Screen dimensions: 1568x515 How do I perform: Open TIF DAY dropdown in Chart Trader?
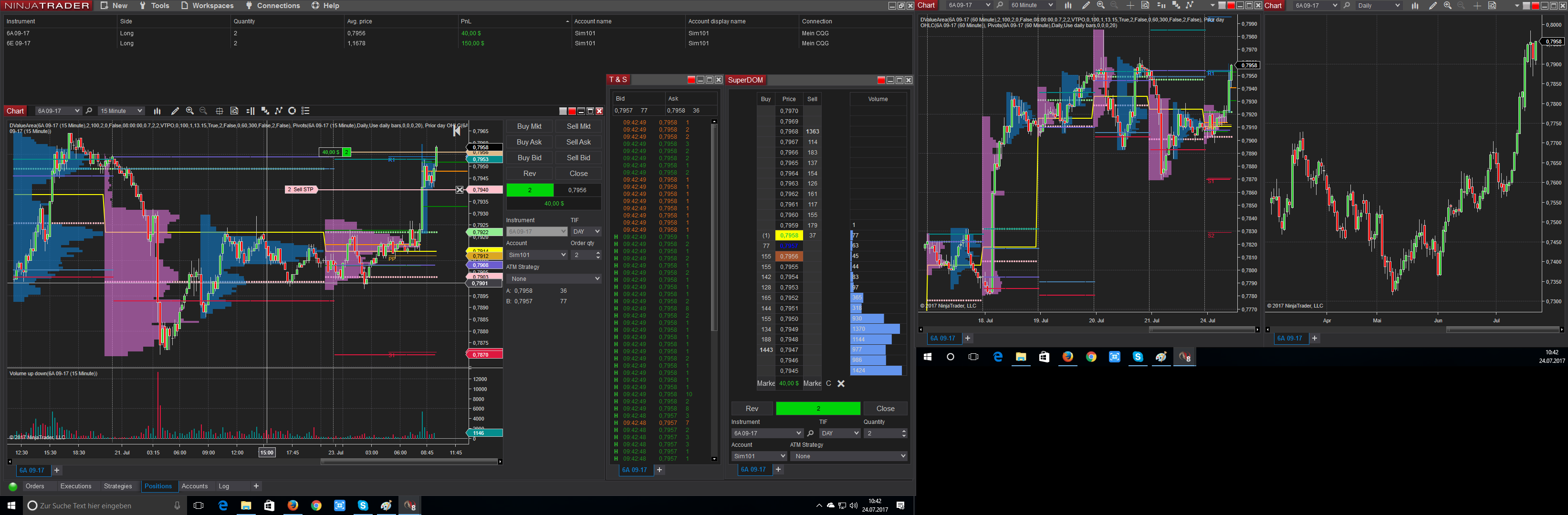point(586,232)
